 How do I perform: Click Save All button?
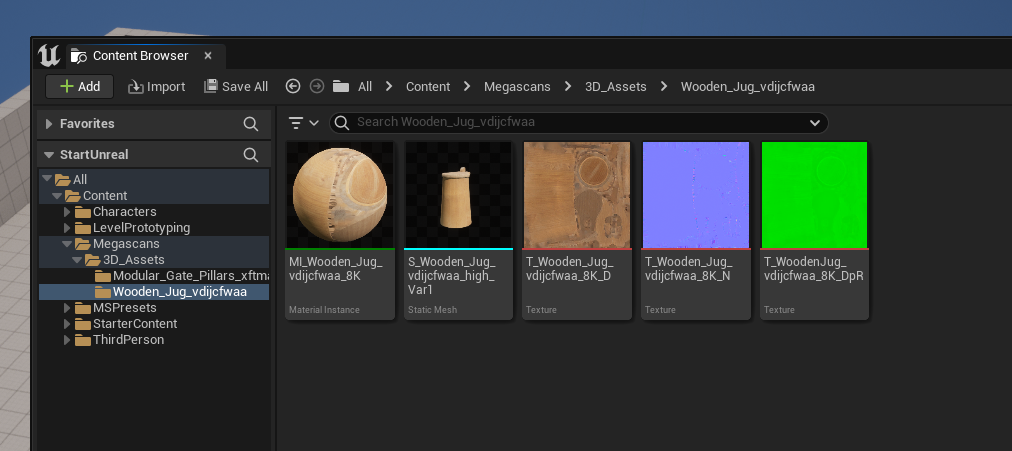236,86
